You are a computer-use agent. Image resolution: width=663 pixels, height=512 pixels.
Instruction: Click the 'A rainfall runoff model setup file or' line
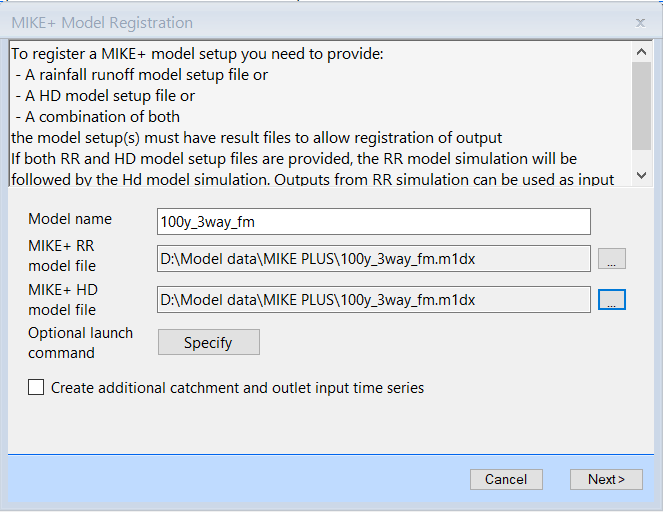(x=142, y=75)
